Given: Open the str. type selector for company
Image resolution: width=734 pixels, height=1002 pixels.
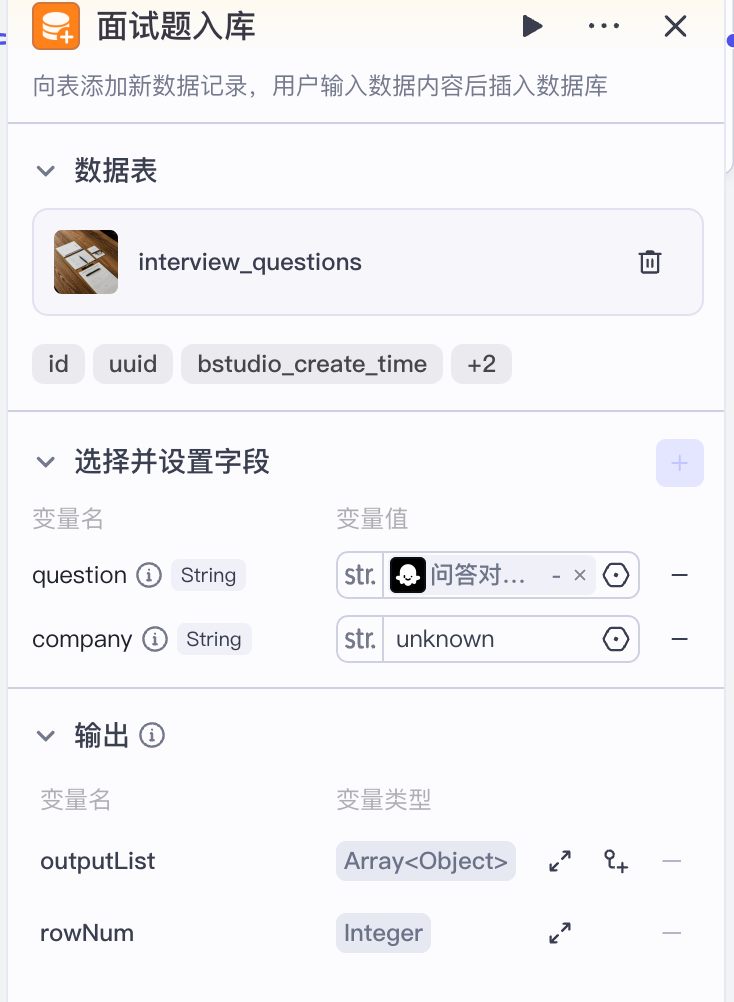Looking at the screenshot, I should click(x=359, y=639).
